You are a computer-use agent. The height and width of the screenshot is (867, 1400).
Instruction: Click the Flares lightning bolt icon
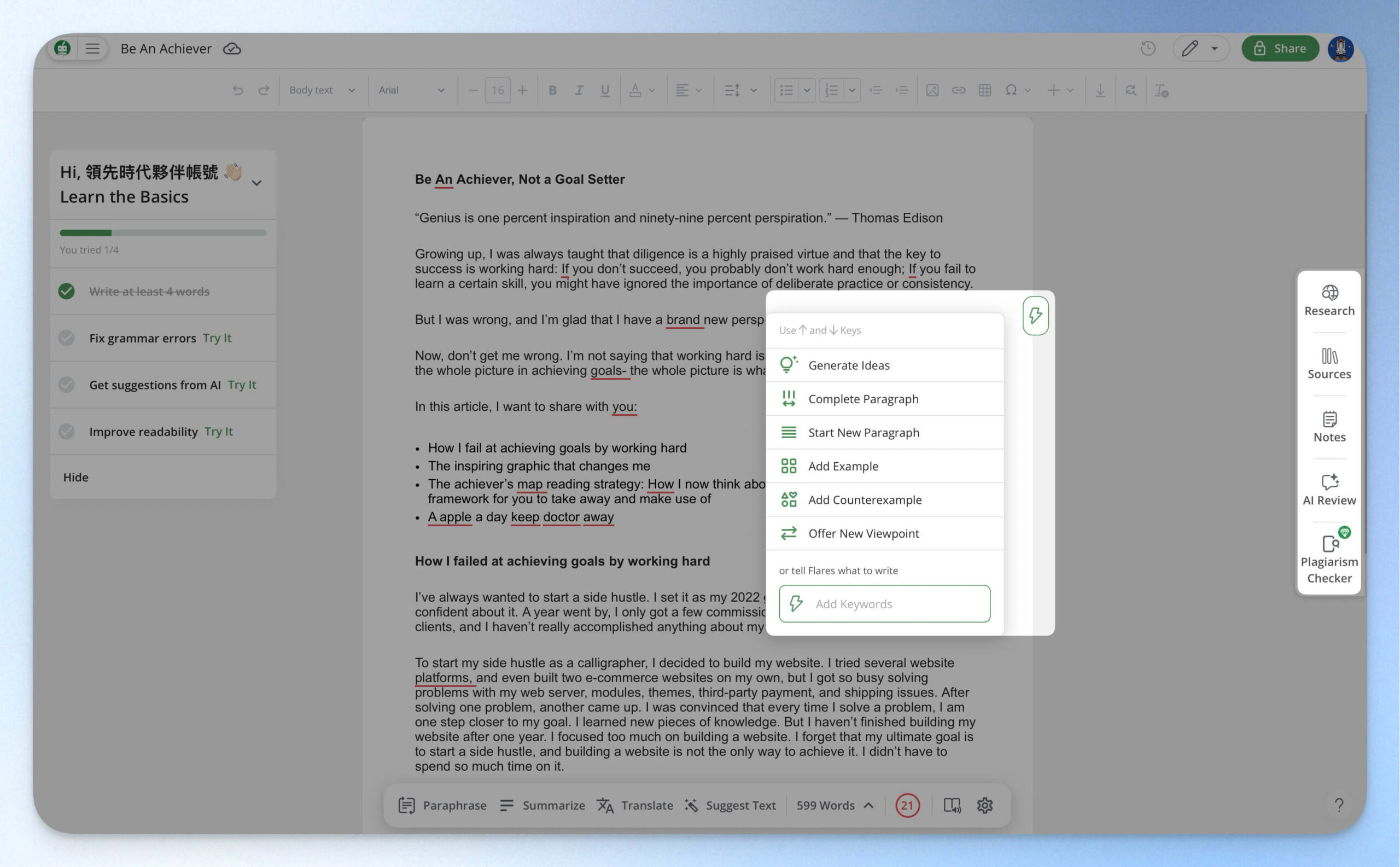(1035, 316)
